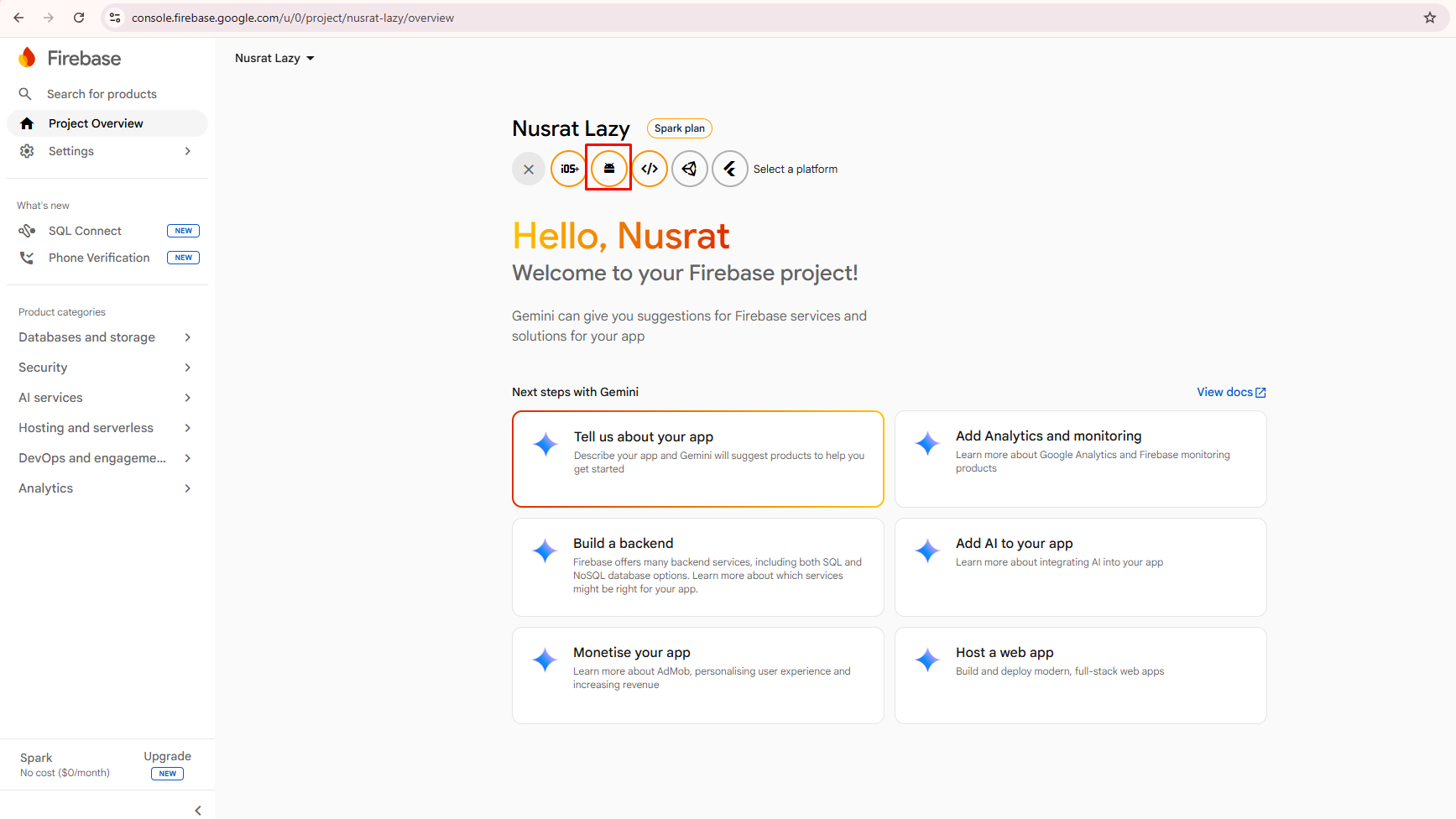1456x819 pixels.
Task: Collapse the sidebar navigation panel
Action: click(198, 810)
